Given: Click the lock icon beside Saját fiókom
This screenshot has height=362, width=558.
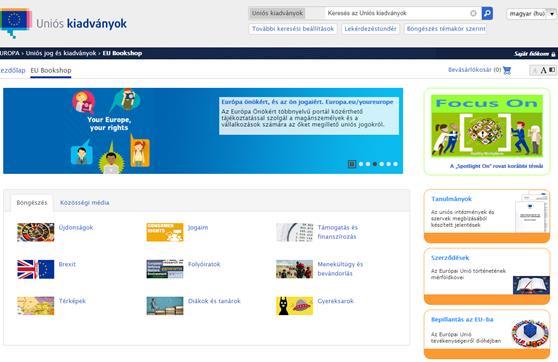Looking at the screenshot, I should pyautogui.click(x=553, y=54).
